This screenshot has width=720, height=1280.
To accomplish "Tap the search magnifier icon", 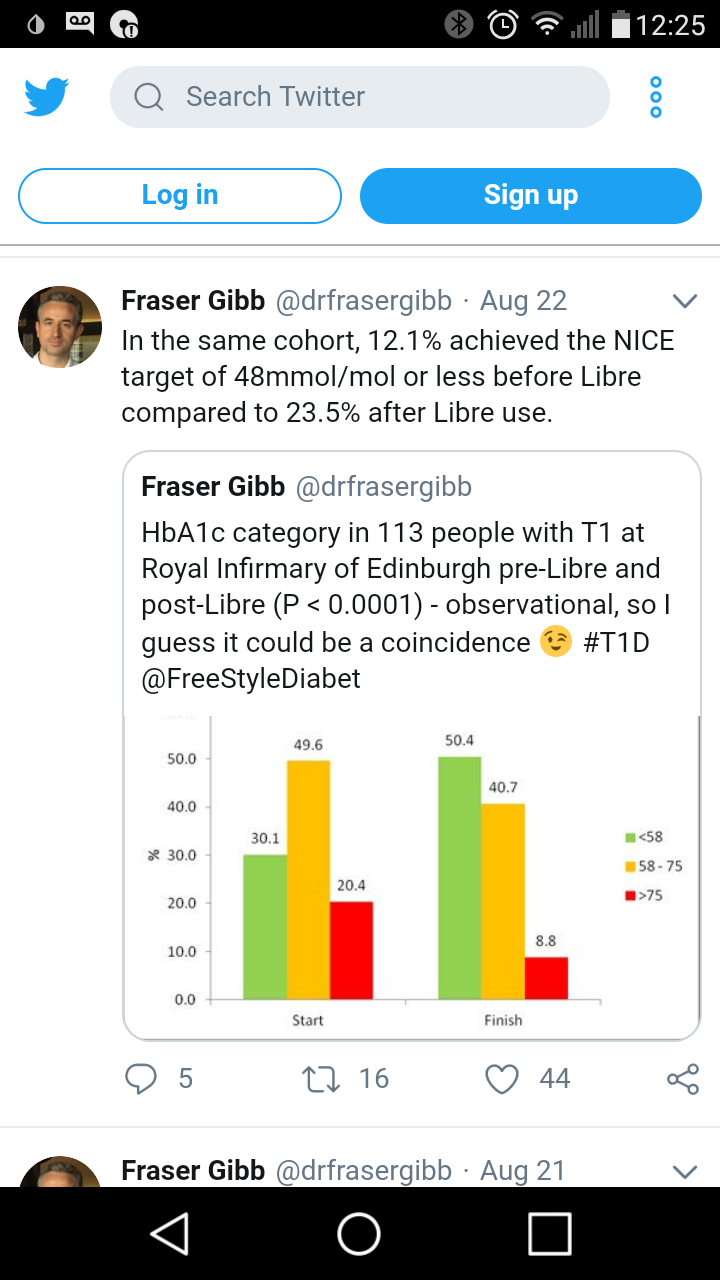I will (149, 97).
